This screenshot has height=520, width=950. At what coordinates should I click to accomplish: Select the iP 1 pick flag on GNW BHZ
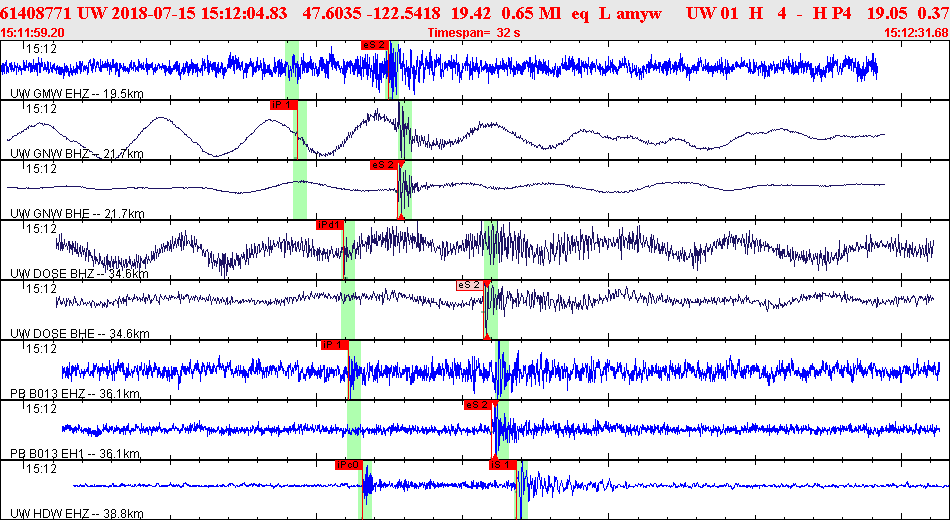(283, 105)
